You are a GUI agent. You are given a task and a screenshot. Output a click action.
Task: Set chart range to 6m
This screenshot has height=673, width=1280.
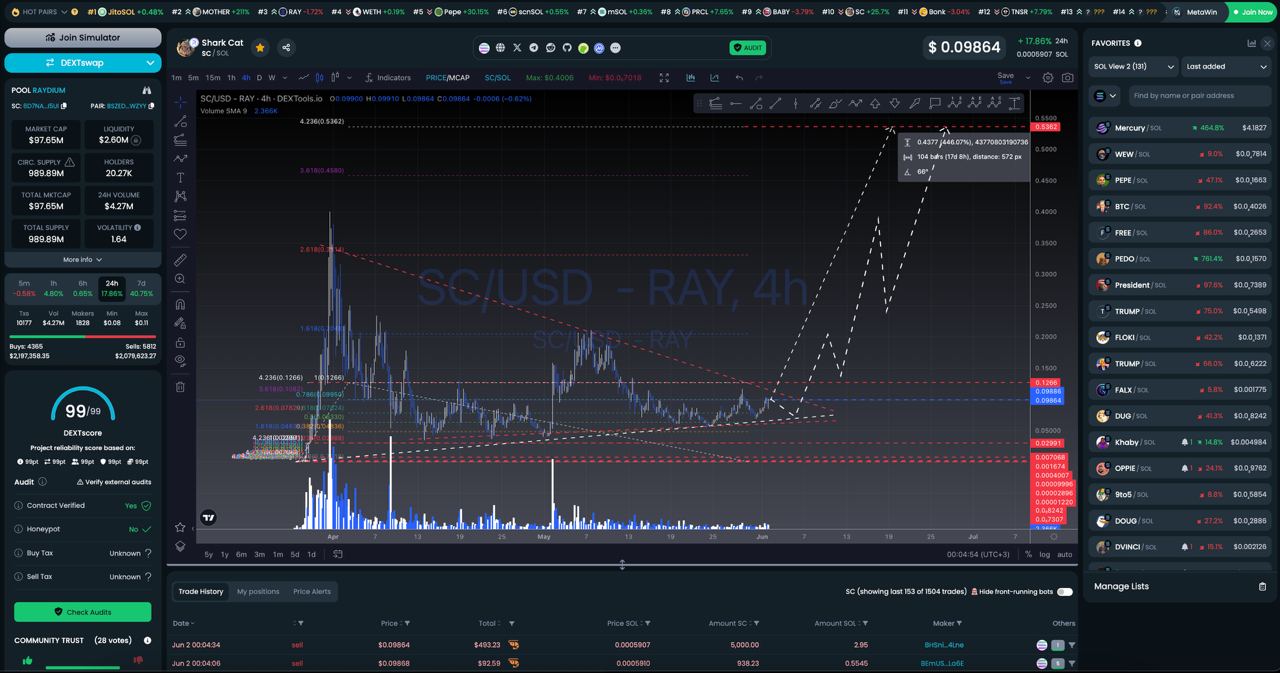point(241,554)
